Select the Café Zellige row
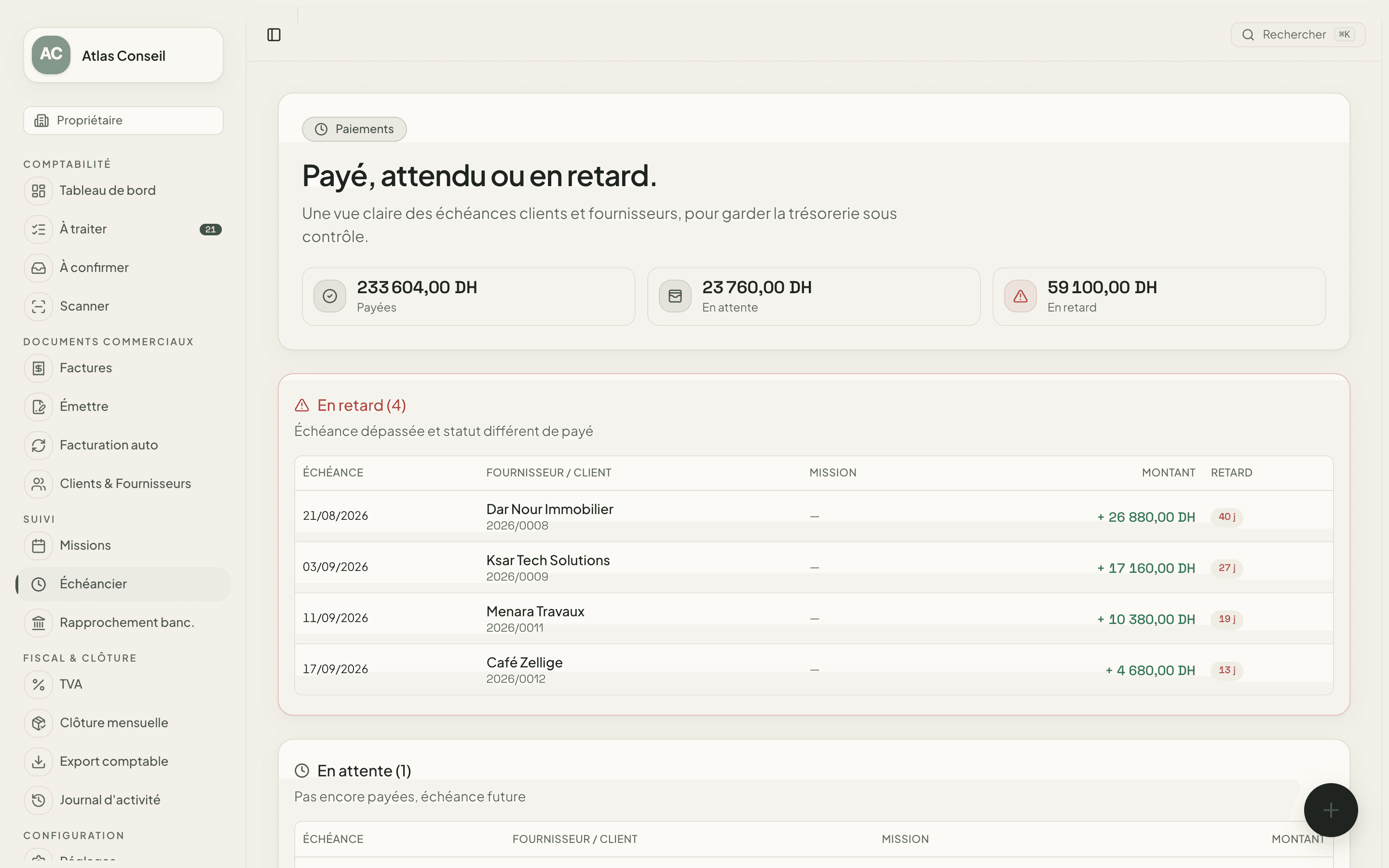This screenshot has height=868, width=1389. click(814, 669)
